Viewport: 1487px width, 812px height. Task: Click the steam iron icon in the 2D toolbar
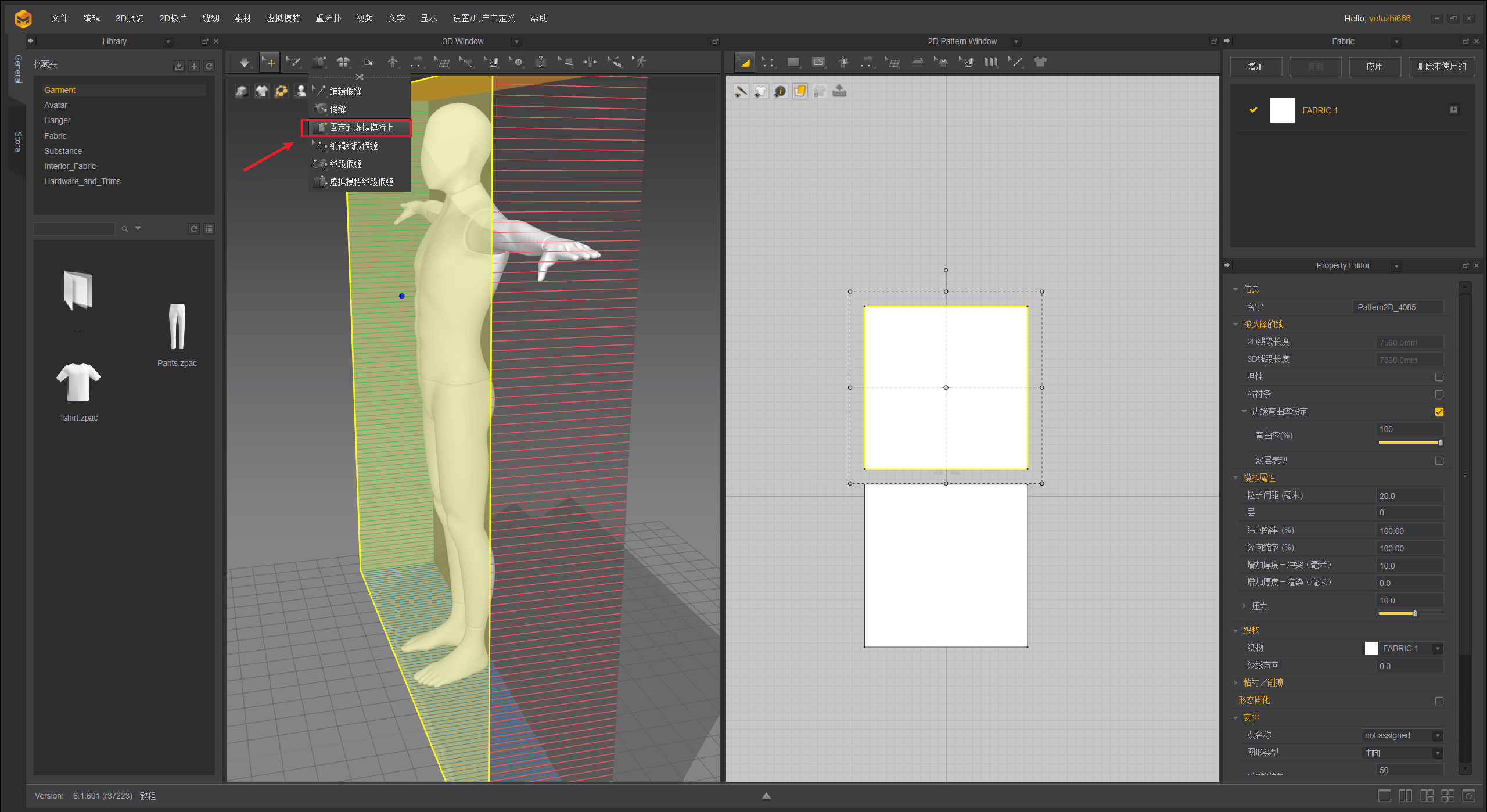coord(917,62)
